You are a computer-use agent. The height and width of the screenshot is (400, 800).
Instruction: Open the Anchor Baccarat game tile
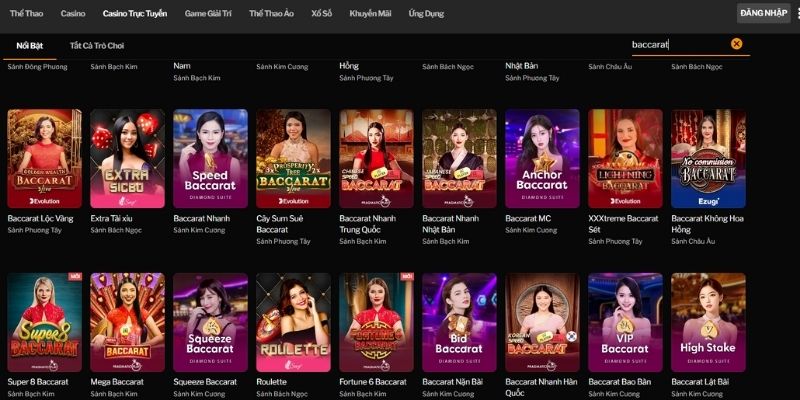pos(542,158)
